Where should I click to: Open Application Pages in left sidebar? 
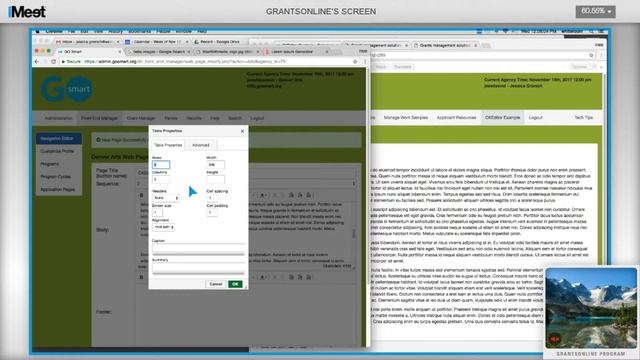59,189
